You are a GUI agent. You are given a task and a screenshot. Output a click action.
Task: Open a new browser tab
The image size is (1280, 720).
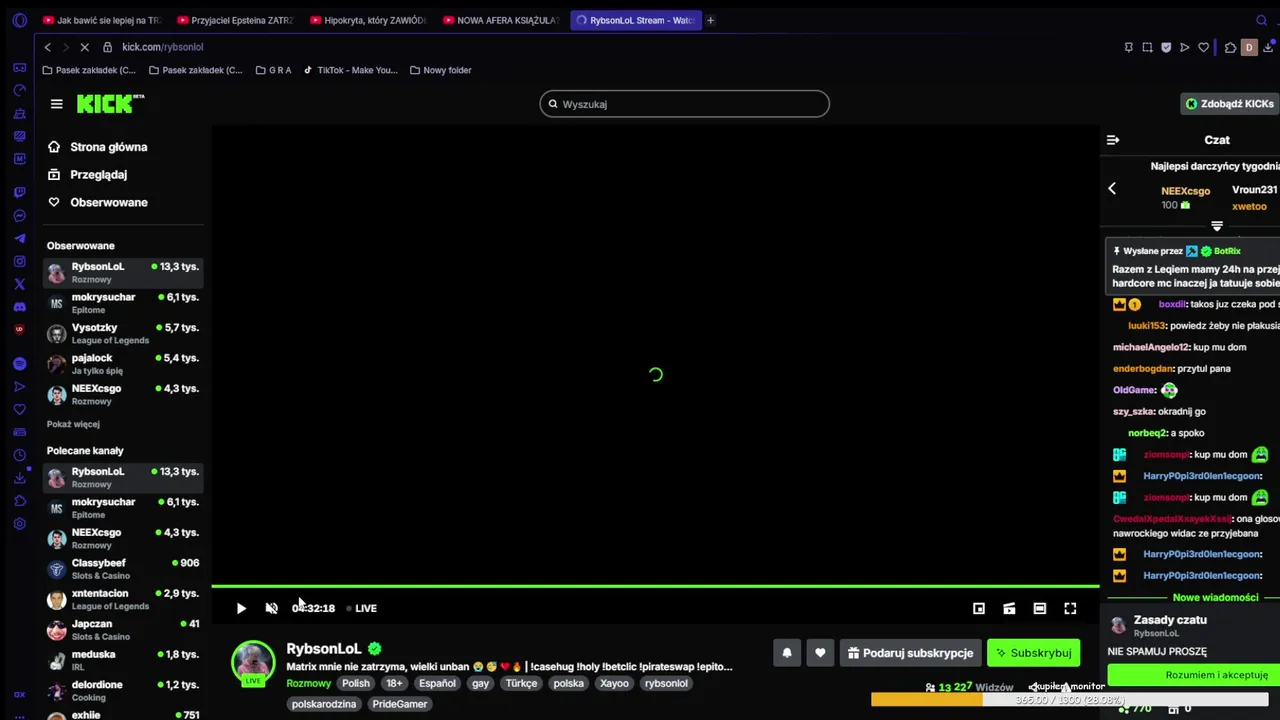click(710, 20)
